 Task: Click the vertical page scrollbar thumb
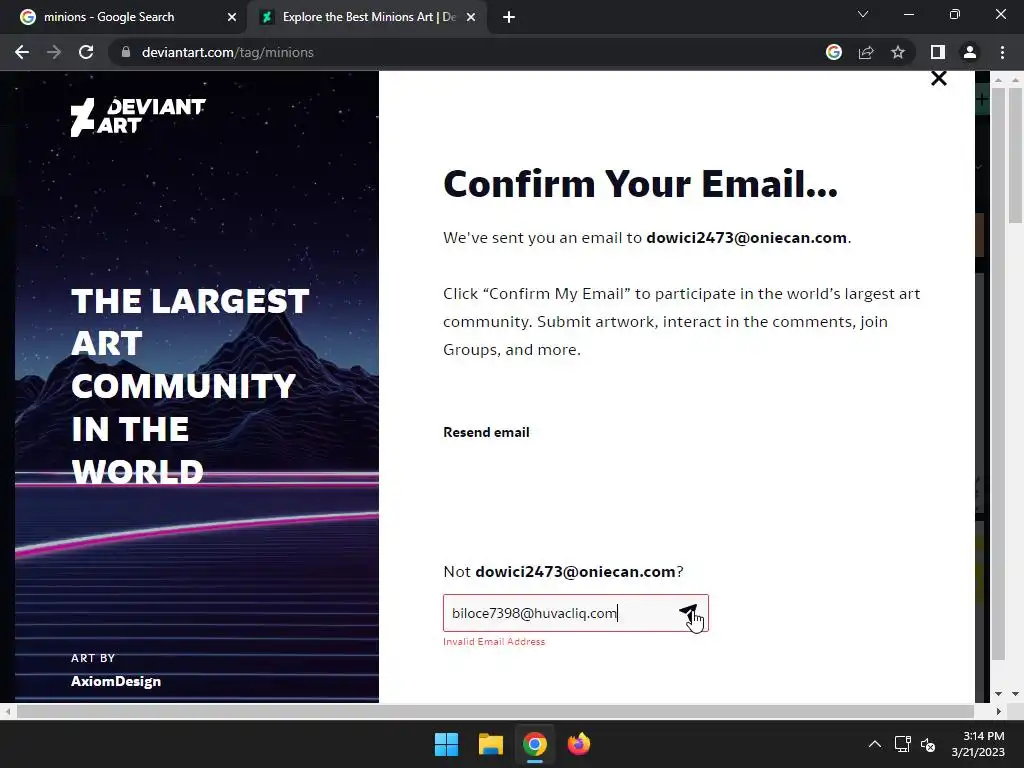point(1015,154)
